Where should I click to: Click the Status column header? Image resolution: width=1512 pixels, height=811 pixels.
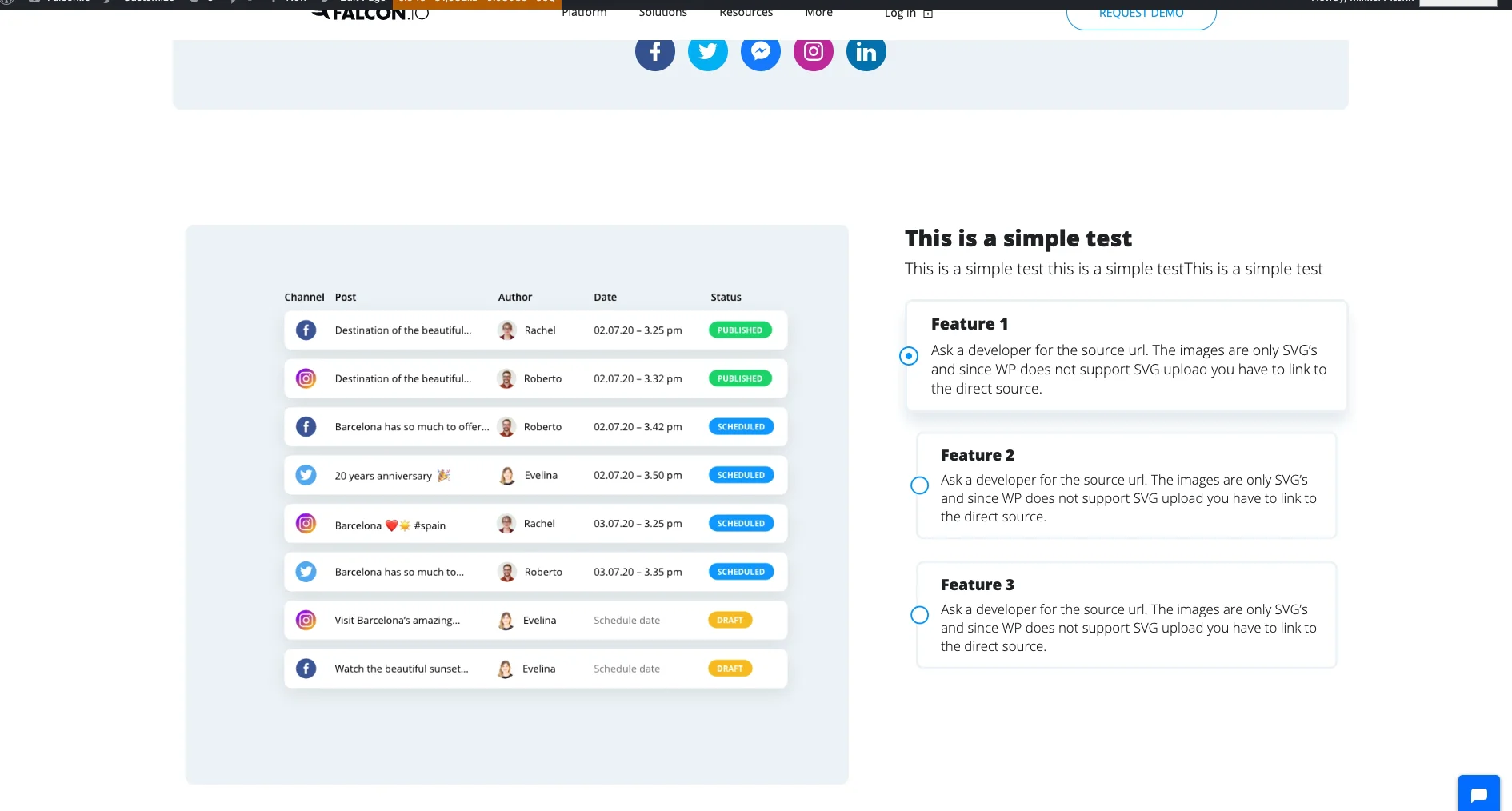click(726, 297)
